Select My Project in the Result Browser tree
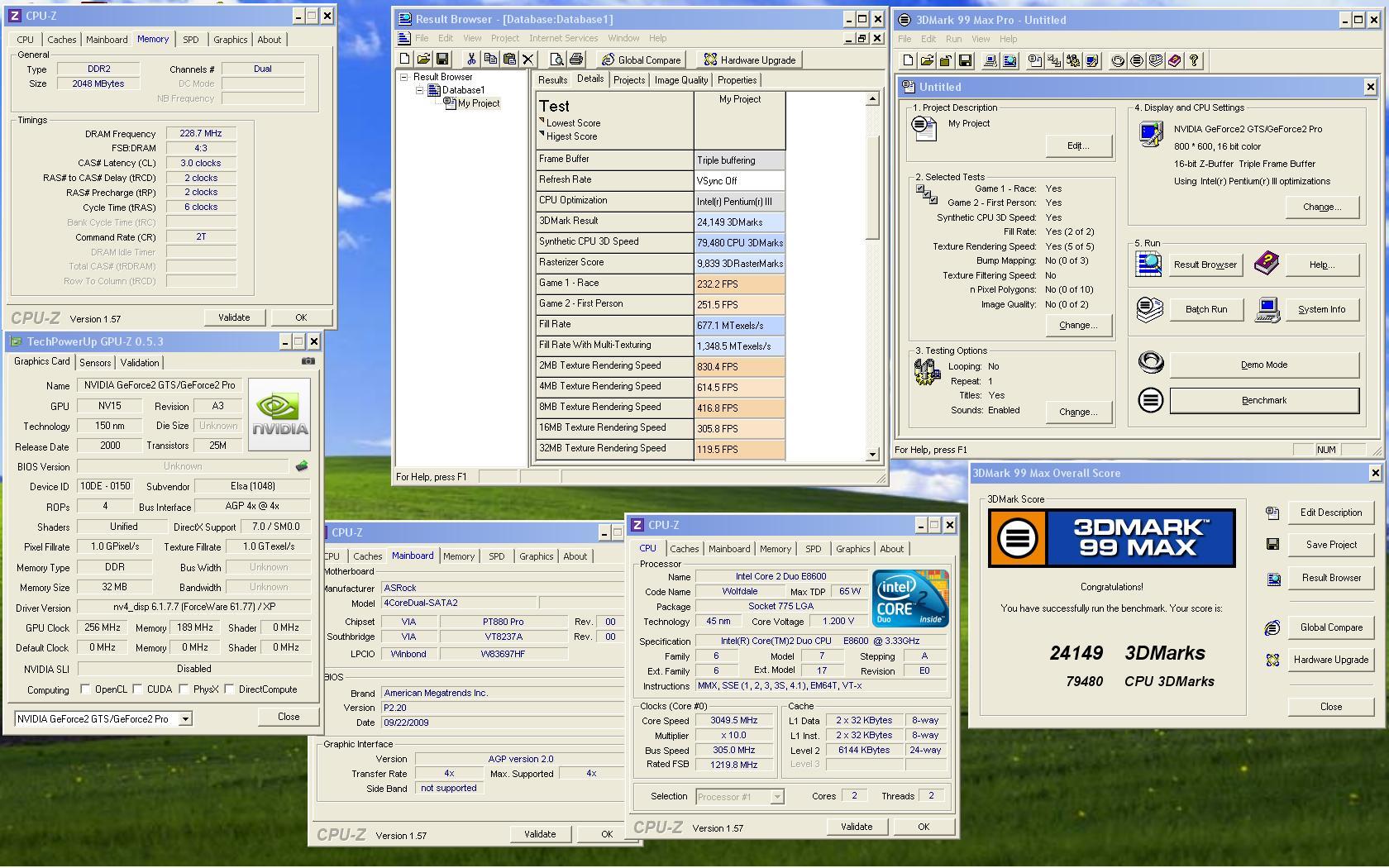 pos(479,103)
